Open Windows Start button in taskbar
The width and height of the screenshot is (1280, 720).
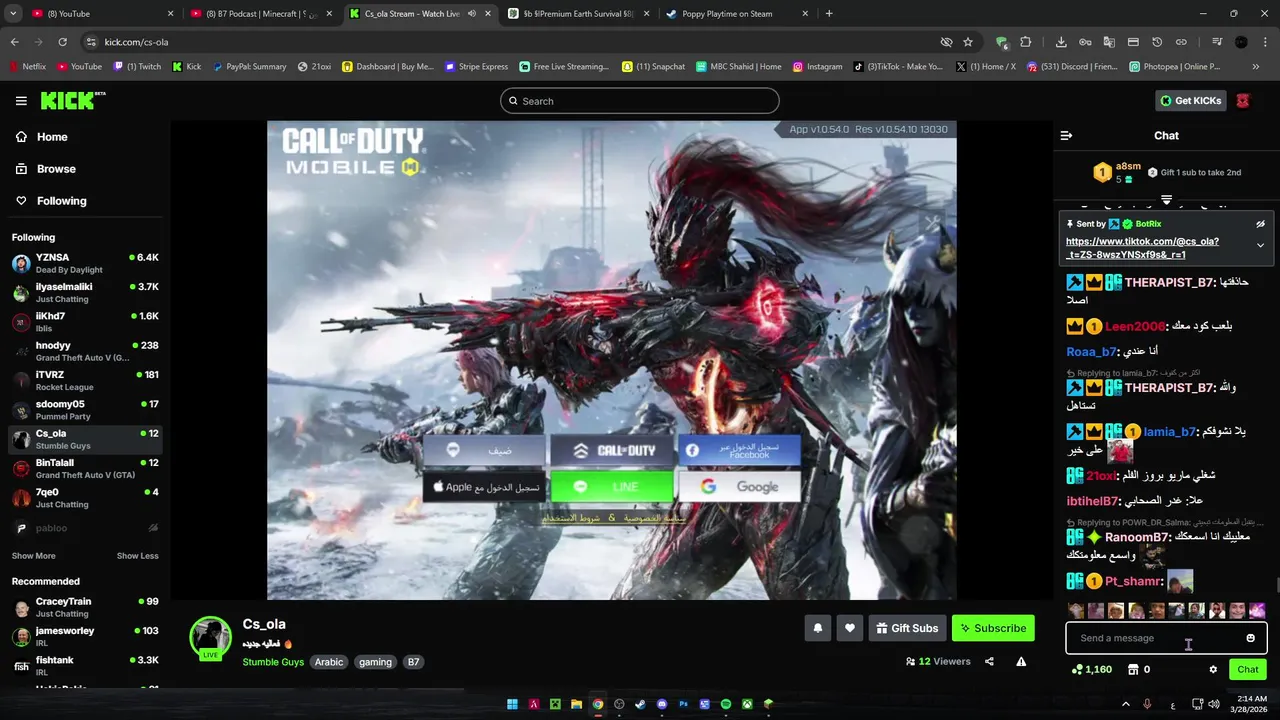point(512,704)
